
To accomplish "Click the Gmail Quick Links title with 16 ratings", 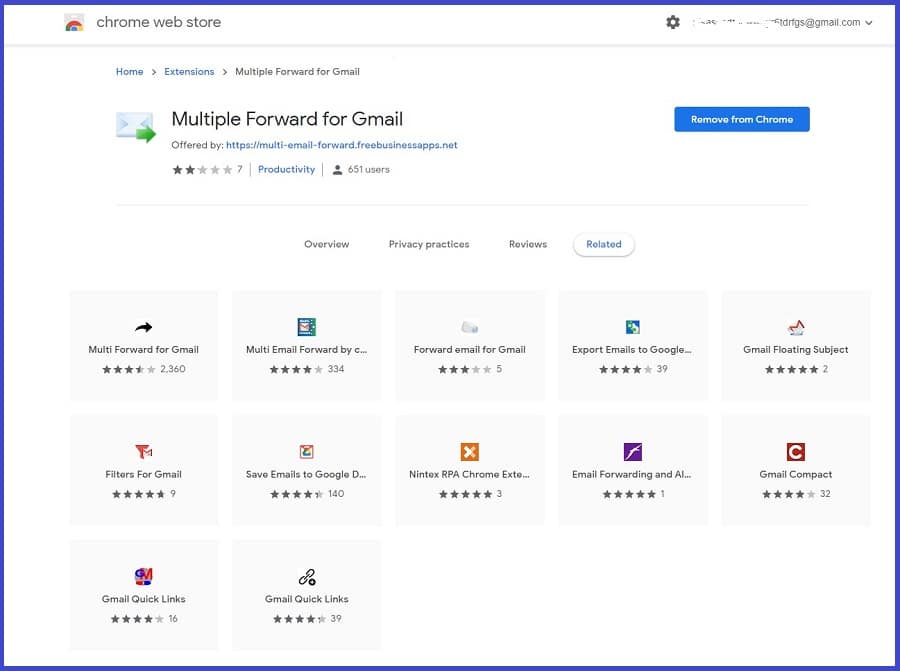I will (x=143, y=599).
